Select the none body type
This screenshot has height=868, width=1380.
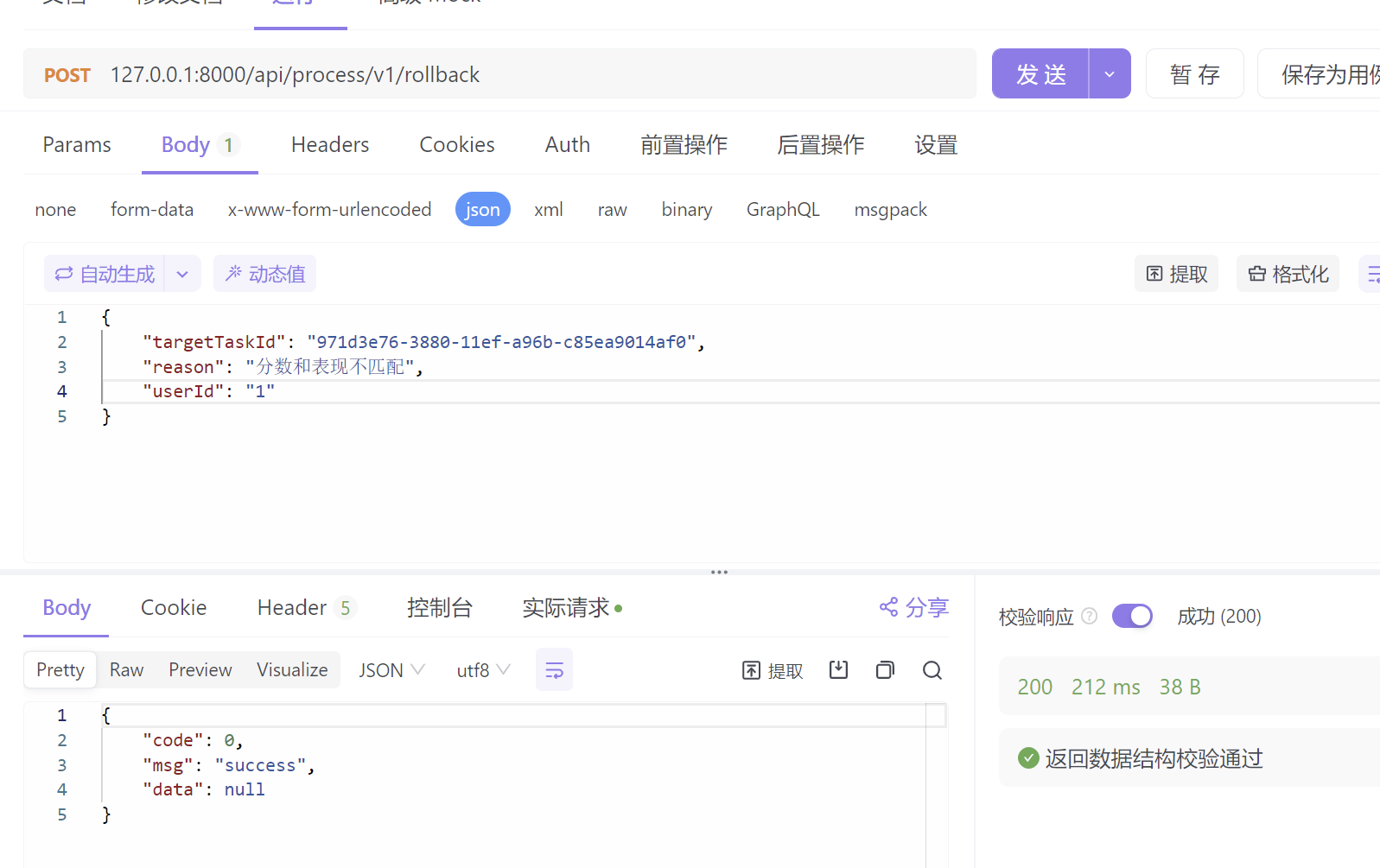click(55, 210)
